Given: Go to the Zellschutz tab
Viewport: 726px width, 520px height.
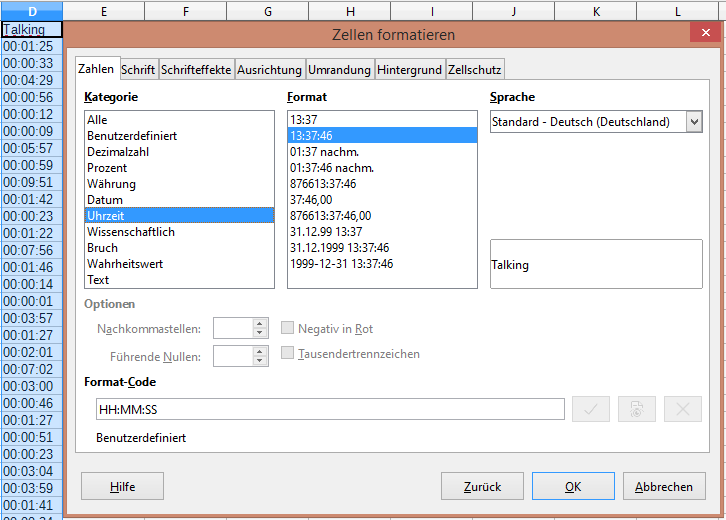Looking at the screenshot, I should [x=474, y=70].
